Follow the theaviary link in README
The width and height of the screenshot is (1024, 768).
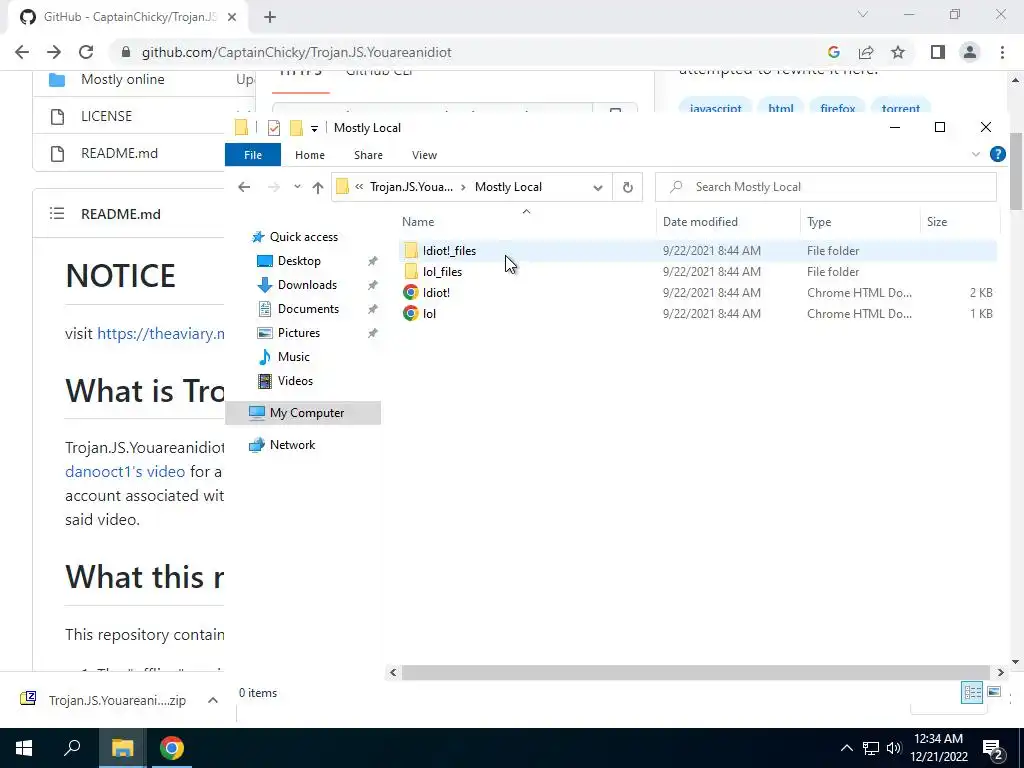[x=161, y=334]
